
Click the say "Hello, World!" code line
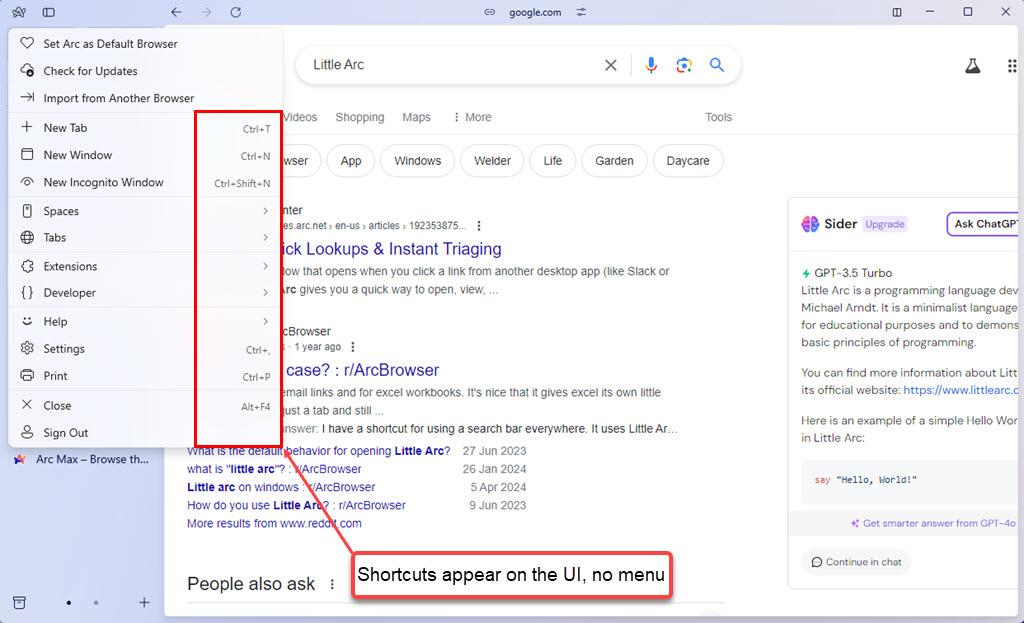coord(866,480)
